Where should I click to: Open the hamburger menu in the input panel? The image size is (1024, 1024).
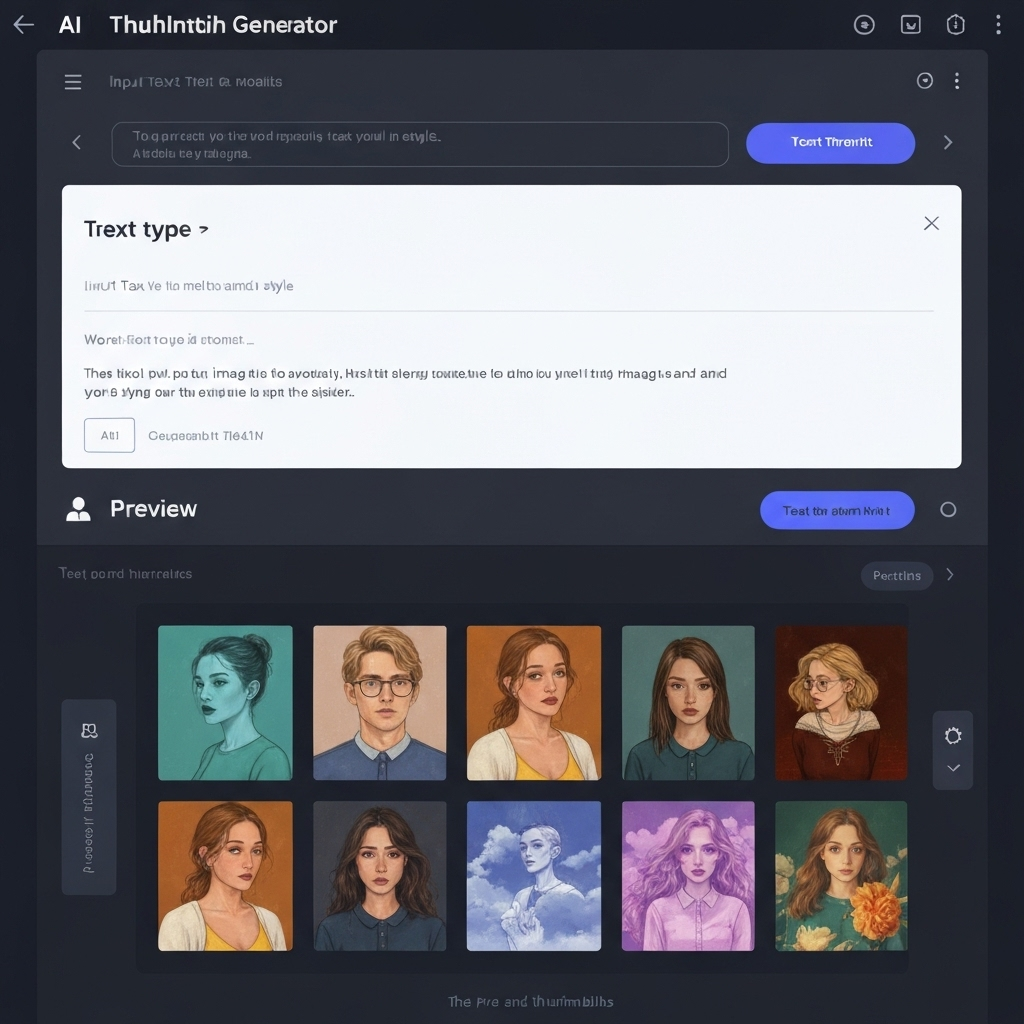[x=73, y=82]
